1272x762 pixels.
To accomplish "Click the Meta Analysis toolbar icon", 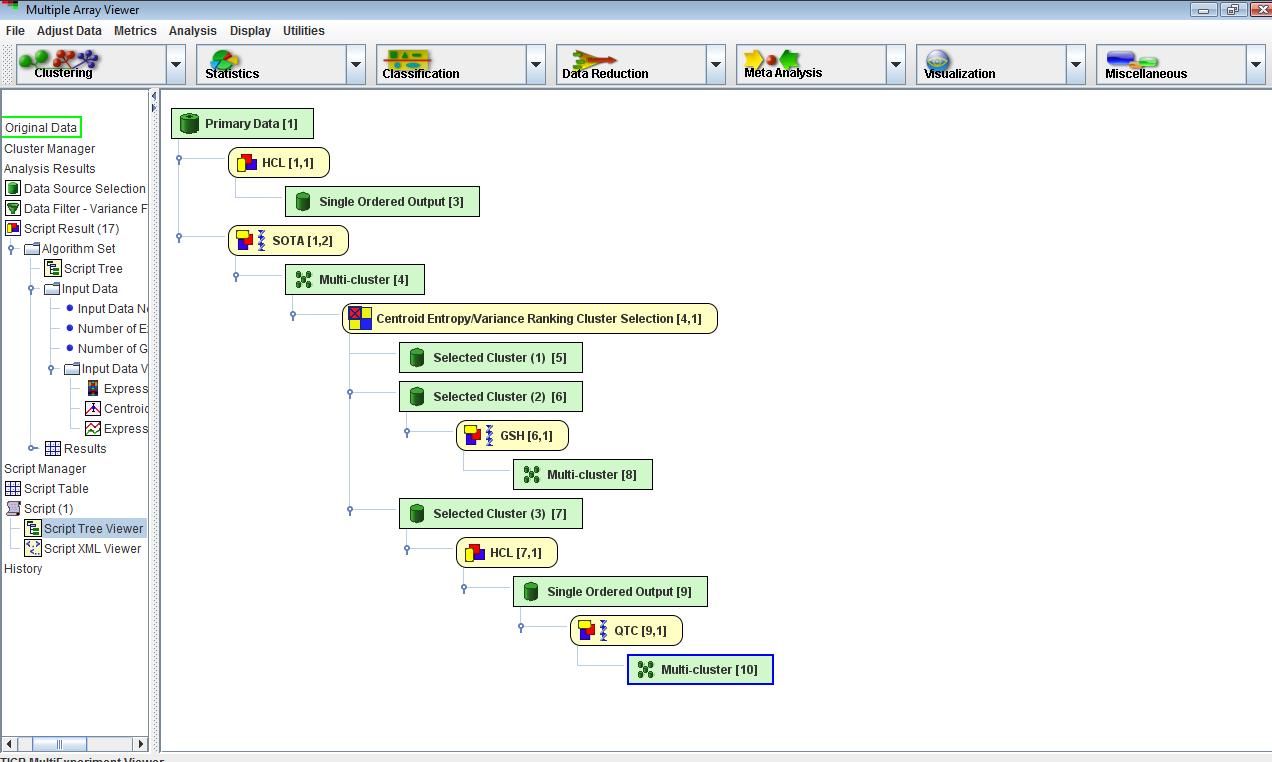I will (x=782, y=65).
